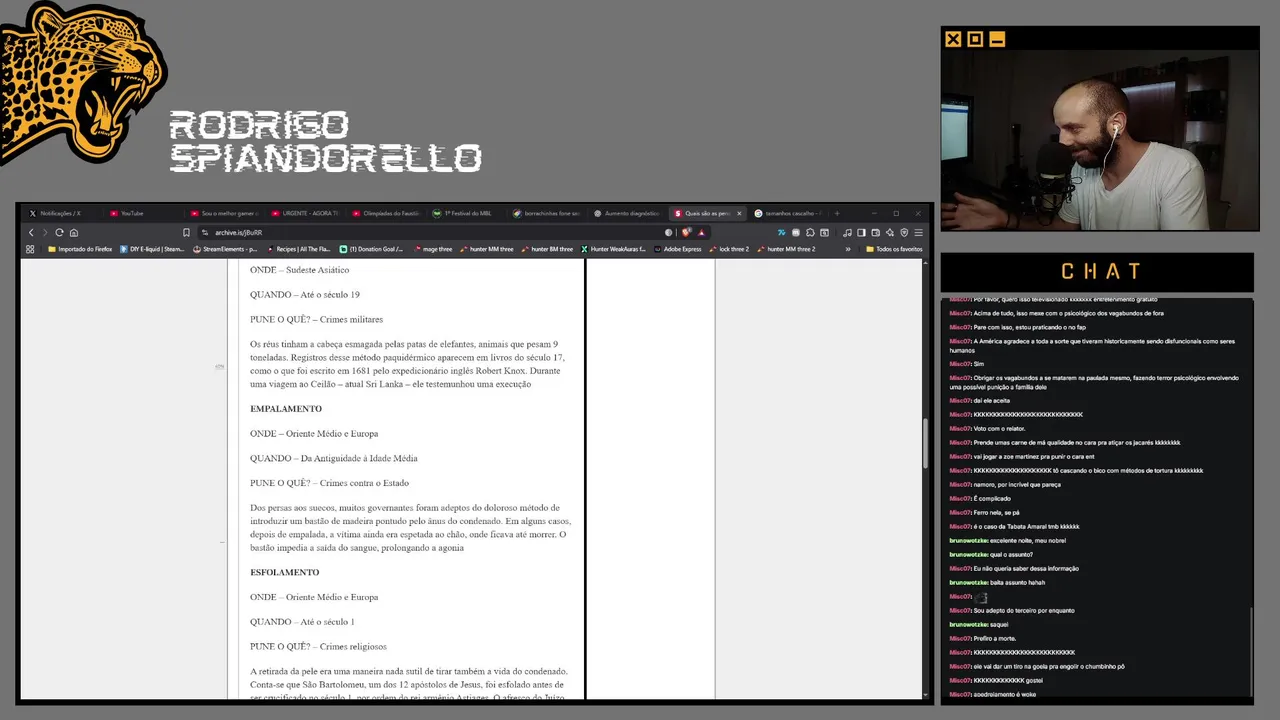This screenshot has width=1280, height=720.
Task: Open the hunter MM three 2 bookmark
Action: tap(786, 249)
